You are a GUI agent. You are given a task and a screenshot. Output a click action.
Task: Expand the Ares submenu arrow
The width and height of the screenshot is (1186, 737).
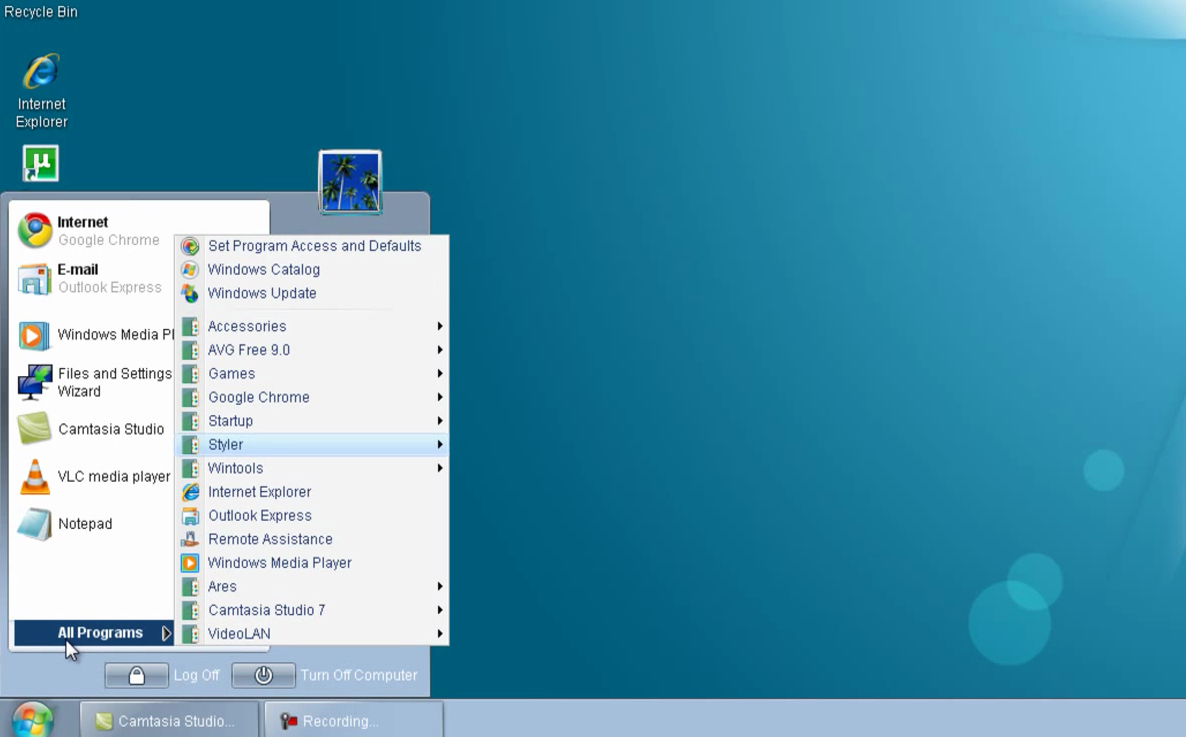pyautogui.click(x=439, y=586)
